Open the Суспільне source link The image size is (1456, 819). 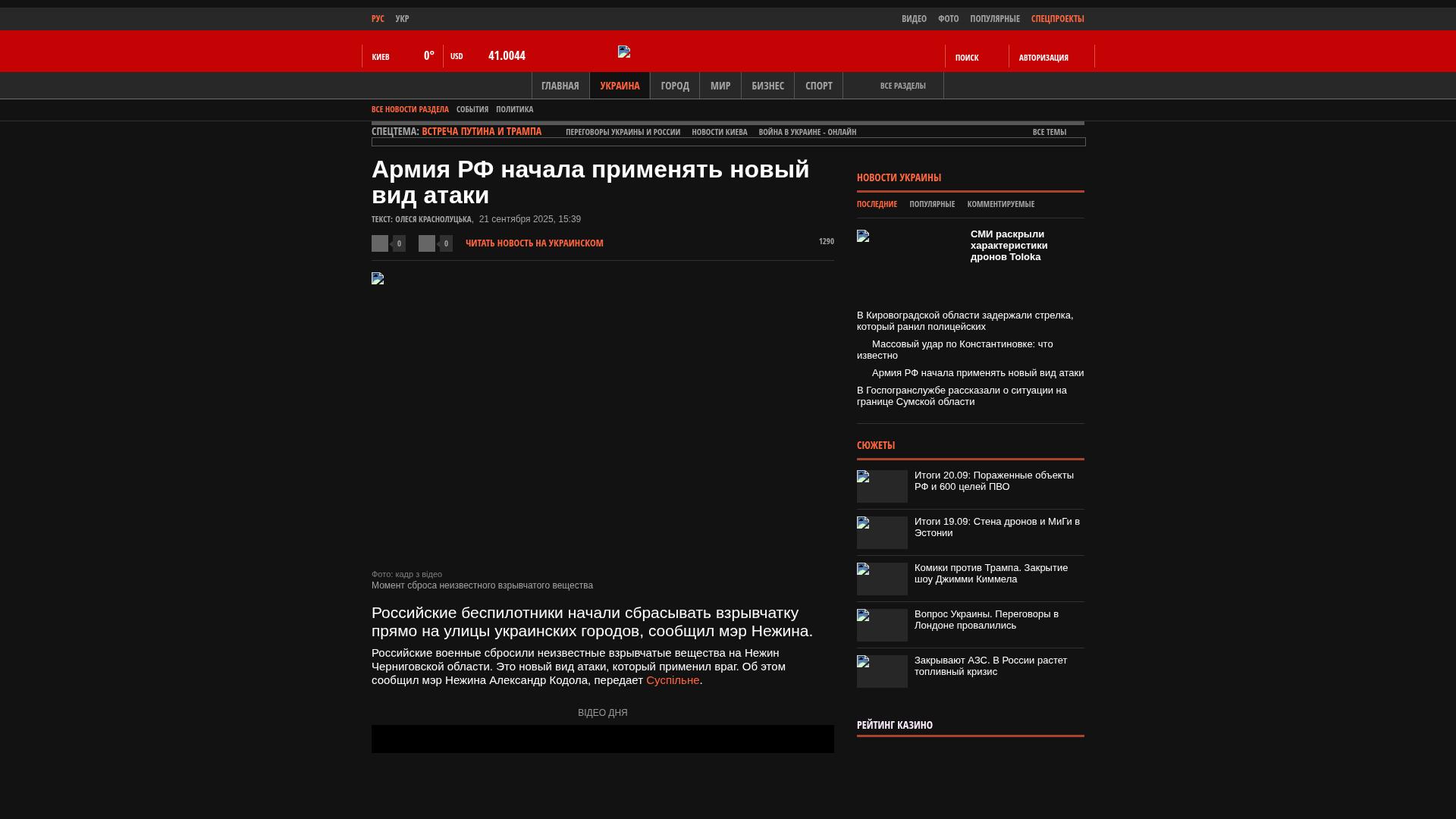click(x=672, y=680)
